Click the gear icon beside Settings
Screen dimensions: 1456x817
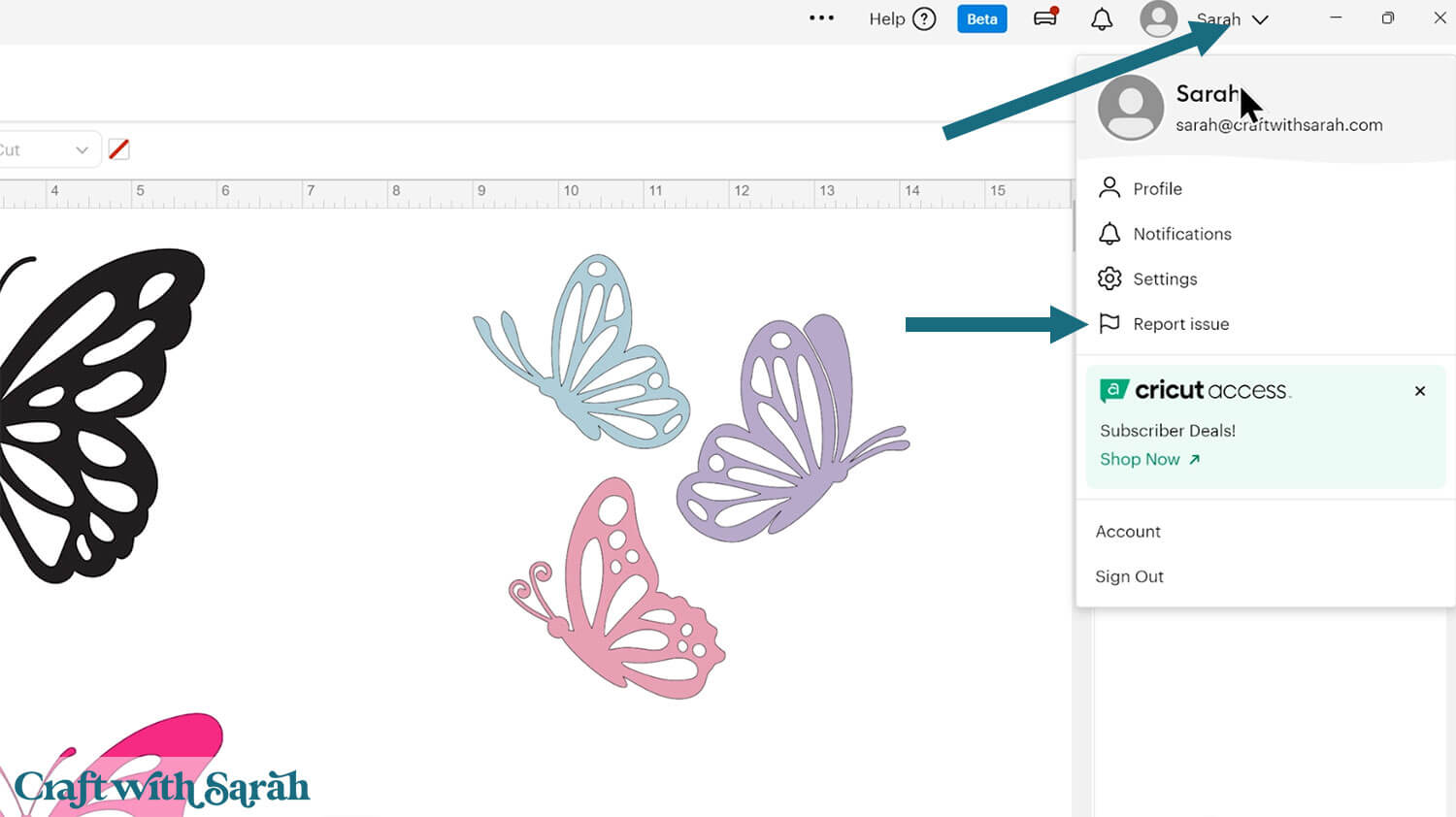(x=1109, y=279)
